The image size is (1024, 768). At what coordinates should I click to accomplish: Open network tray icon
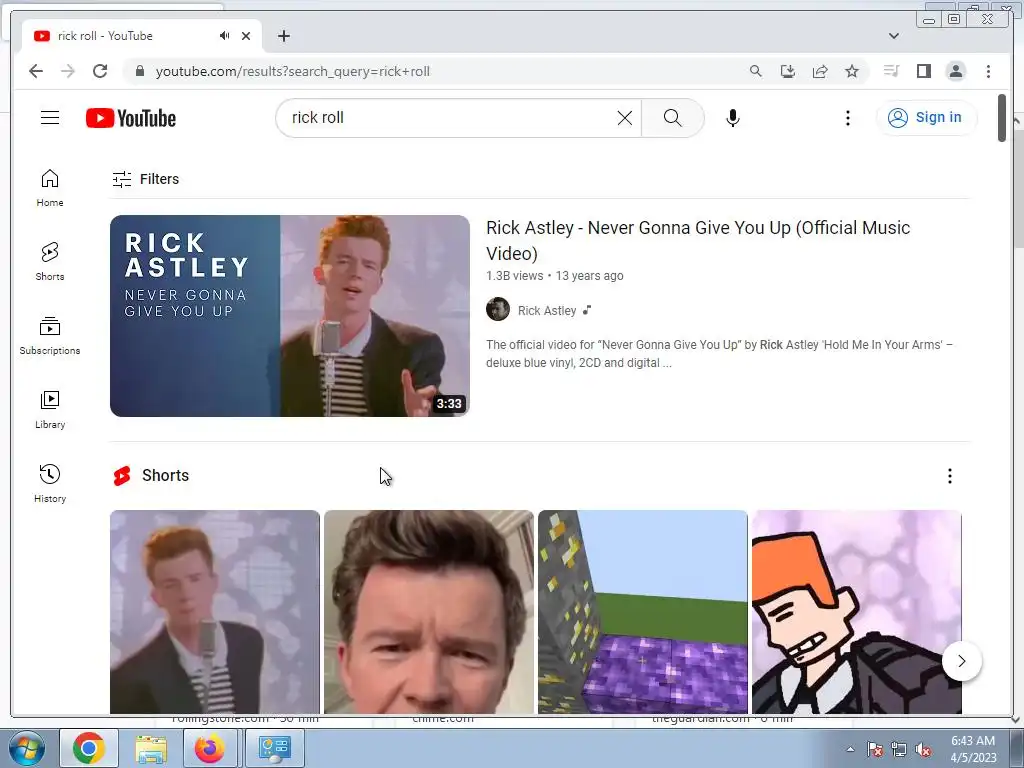click(899, 750)
